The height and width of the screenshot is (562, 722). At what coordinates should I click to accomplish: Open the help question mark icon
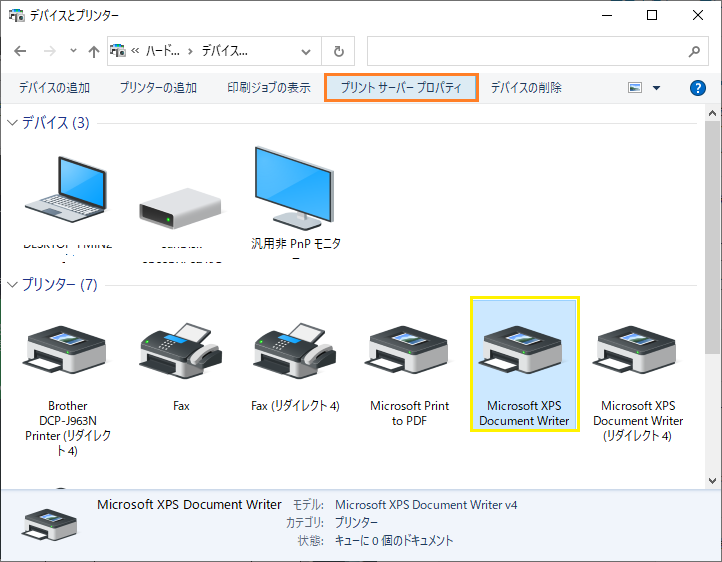[x=698, y=87]
